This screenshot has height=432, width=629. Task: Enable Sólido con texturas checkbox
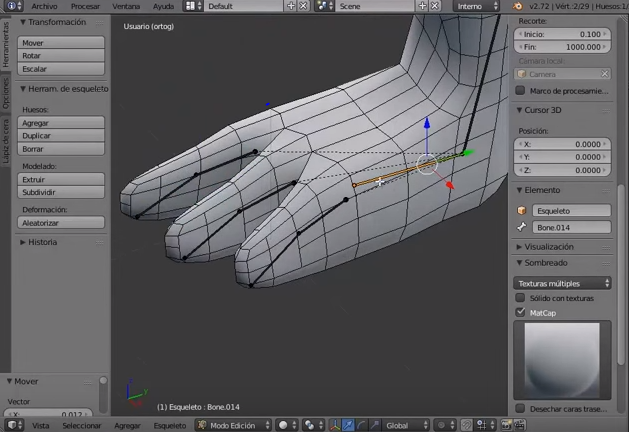coord(520,298)
